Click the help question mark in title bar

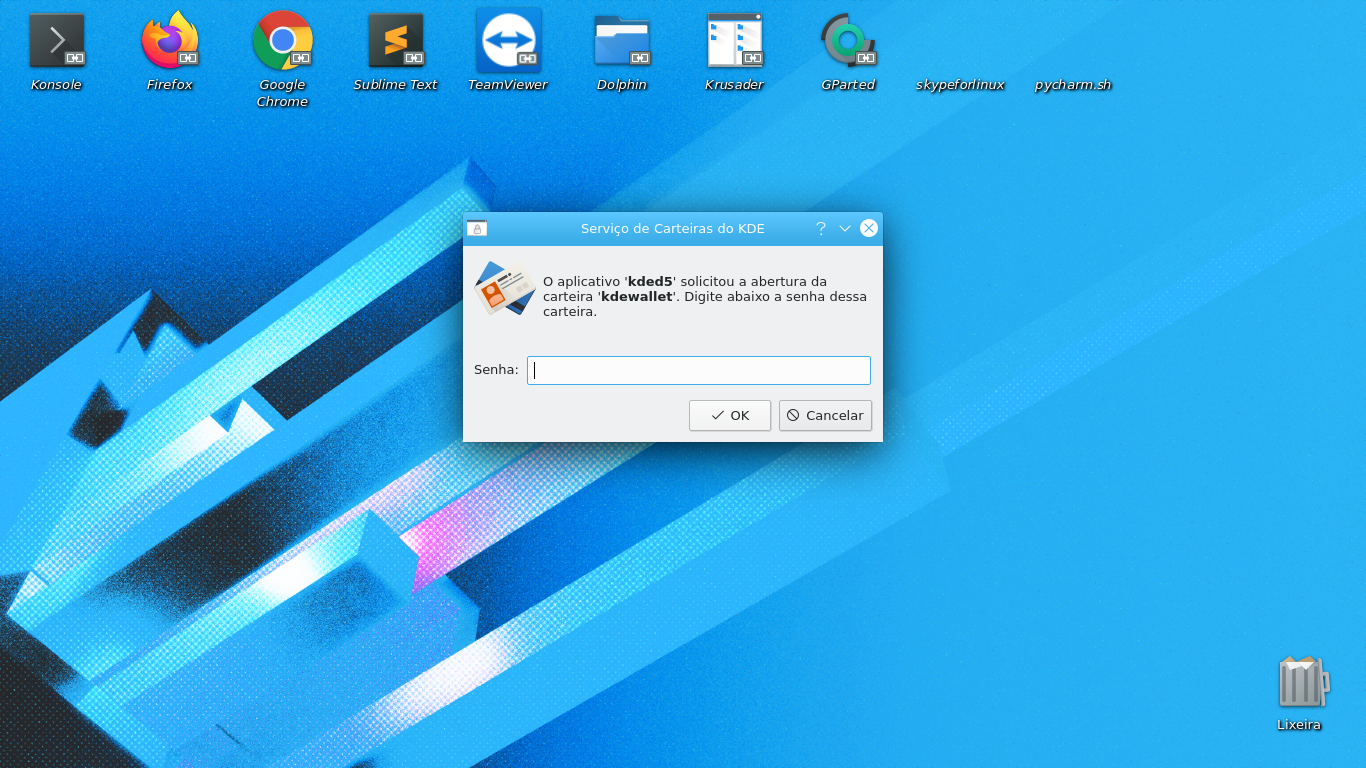point(821,228)
